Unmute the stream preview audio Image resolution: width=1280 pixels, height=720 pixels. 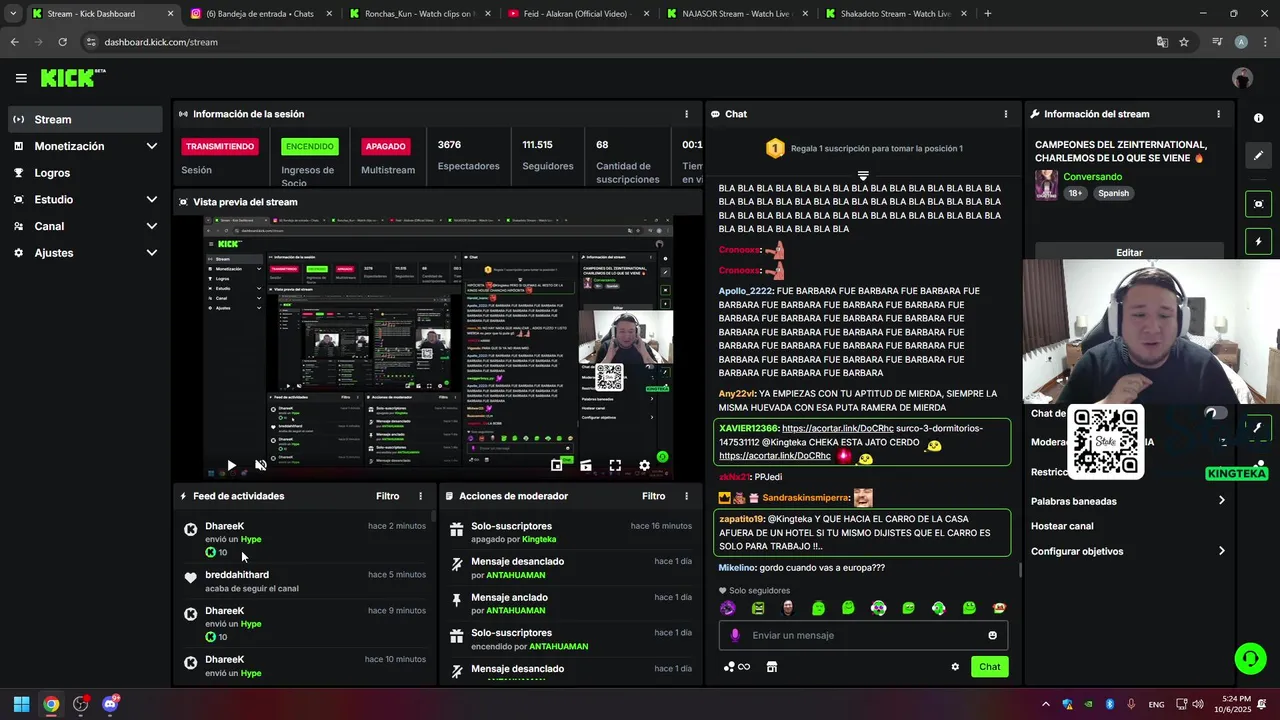pos(261,465)
